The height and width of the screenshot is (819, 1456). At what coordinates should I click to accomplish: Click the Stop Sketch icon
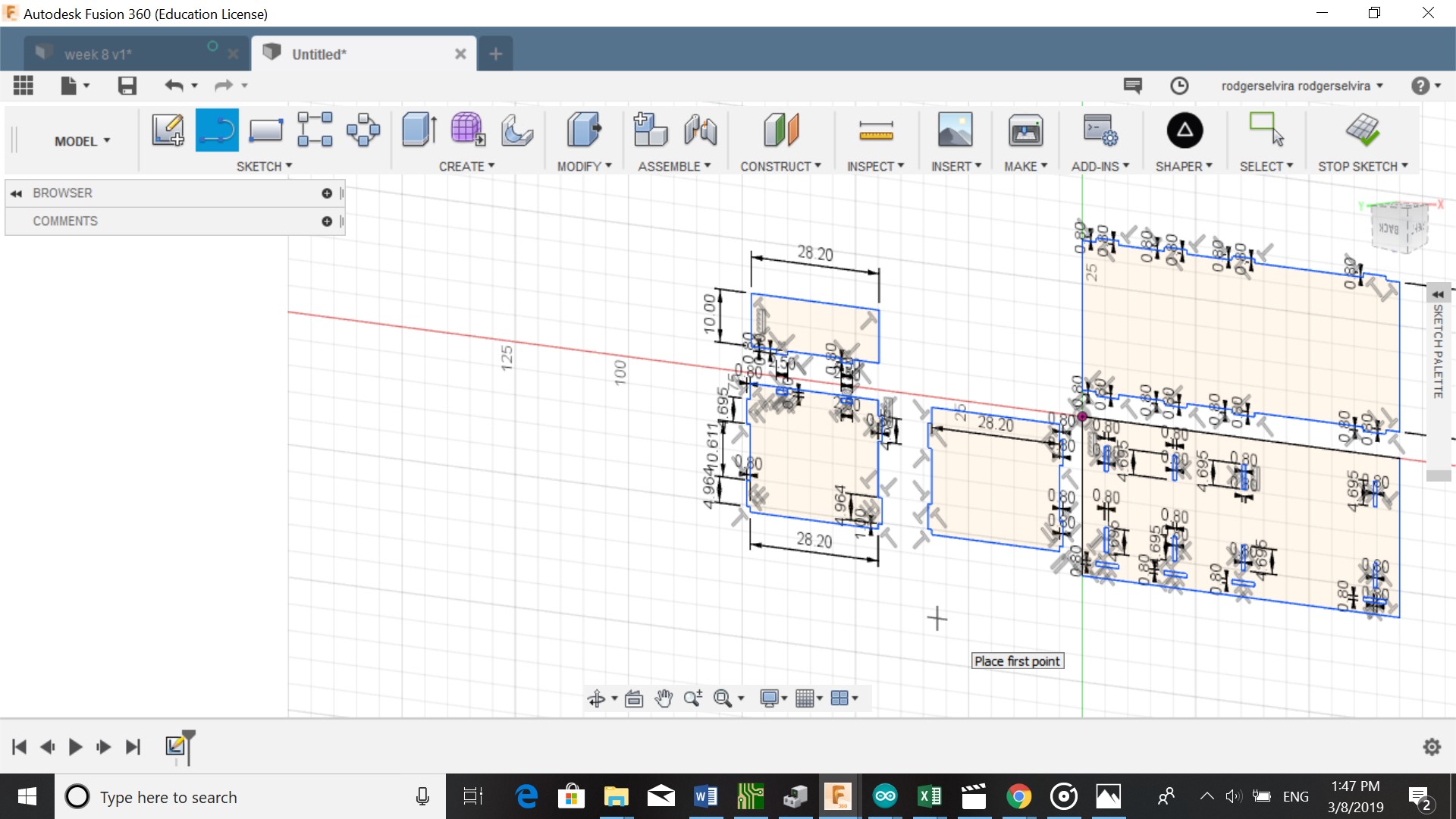(x=1362, y=130)
